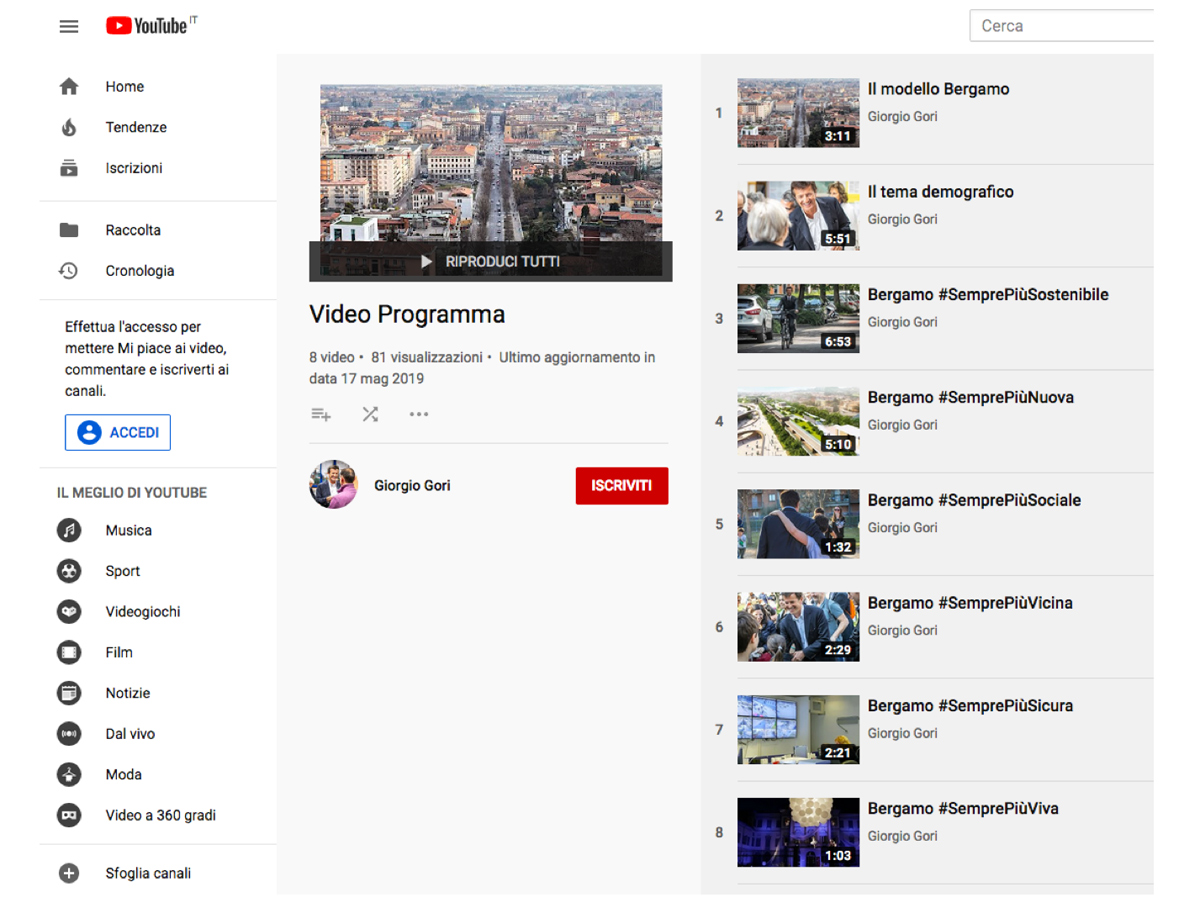Open thumbnail of Il modello Bergamo

(x=798, y=113)
